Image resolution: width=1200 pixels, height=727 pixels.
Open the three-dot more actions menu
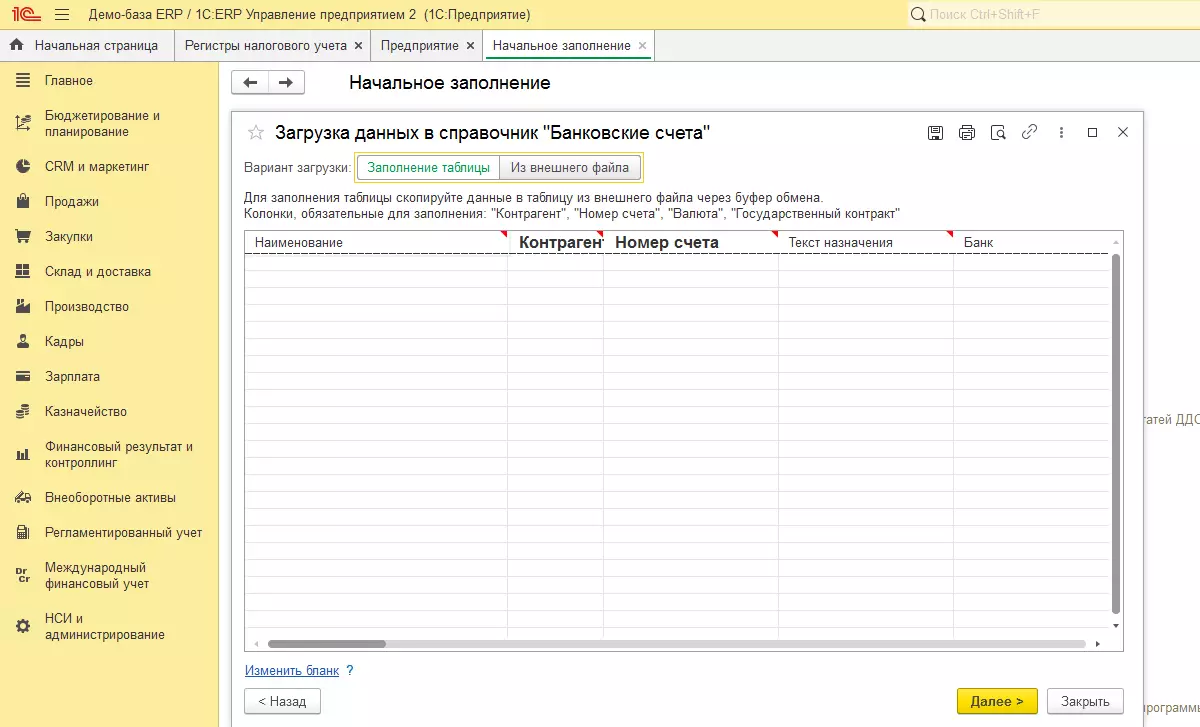(1061, 133)
